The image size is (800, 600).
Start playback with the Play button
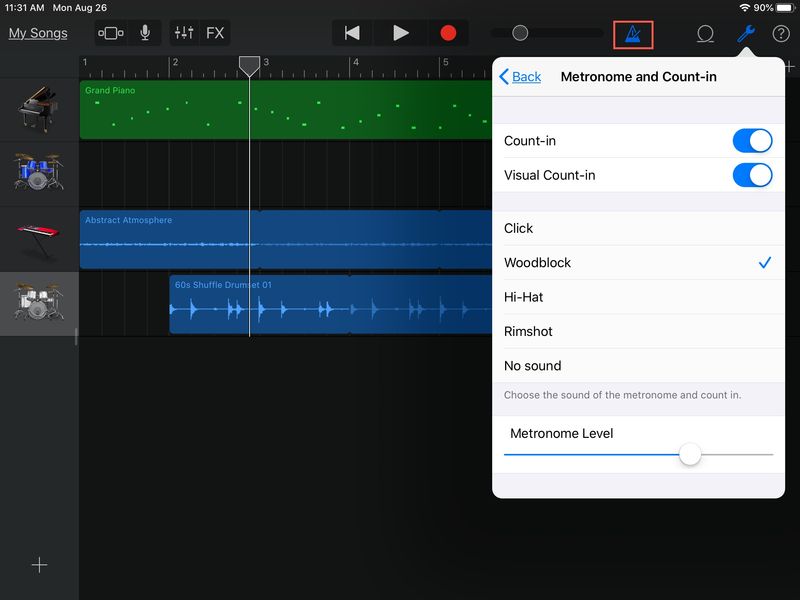click(x=401, y=33)
